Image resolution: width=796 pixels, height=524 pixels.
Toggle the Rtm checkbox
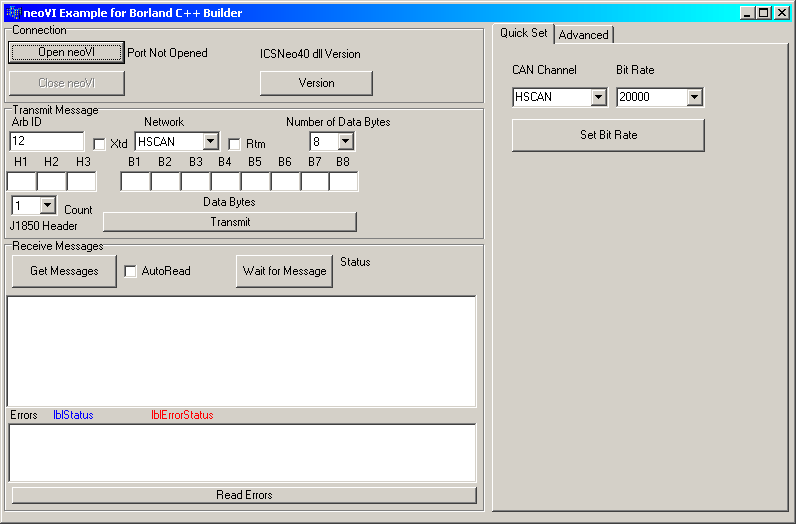tap(234, 144)
